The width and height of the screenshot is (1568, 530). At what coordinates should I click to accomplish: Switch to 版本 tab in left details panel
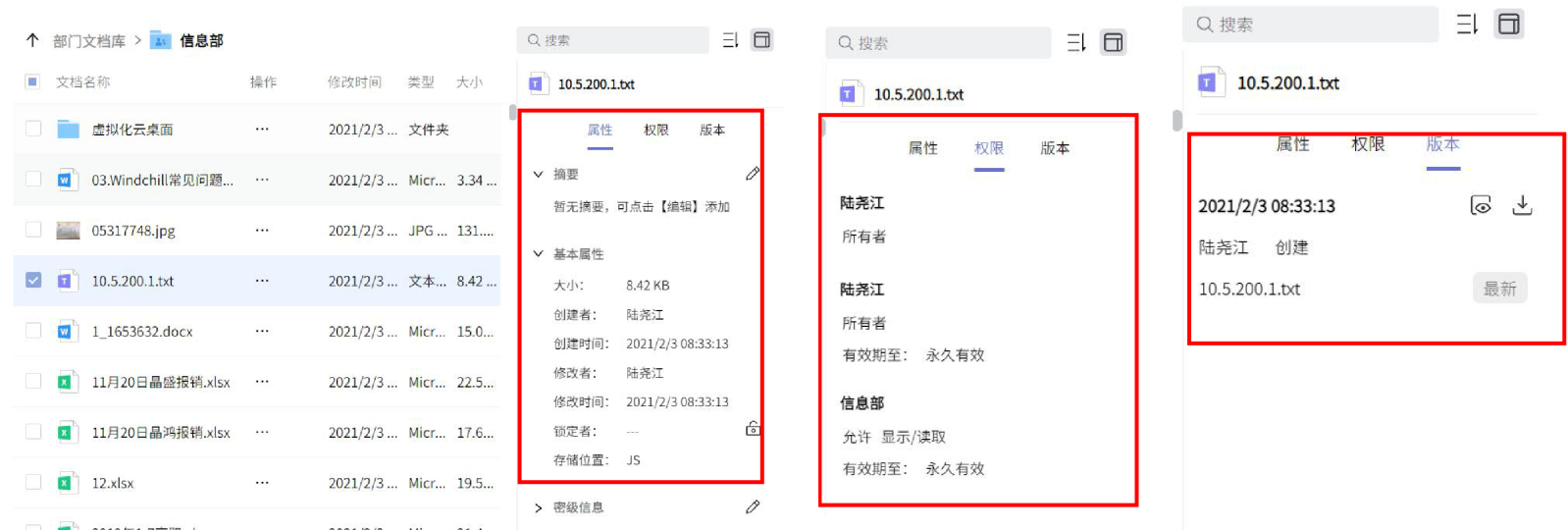point(711,130)
